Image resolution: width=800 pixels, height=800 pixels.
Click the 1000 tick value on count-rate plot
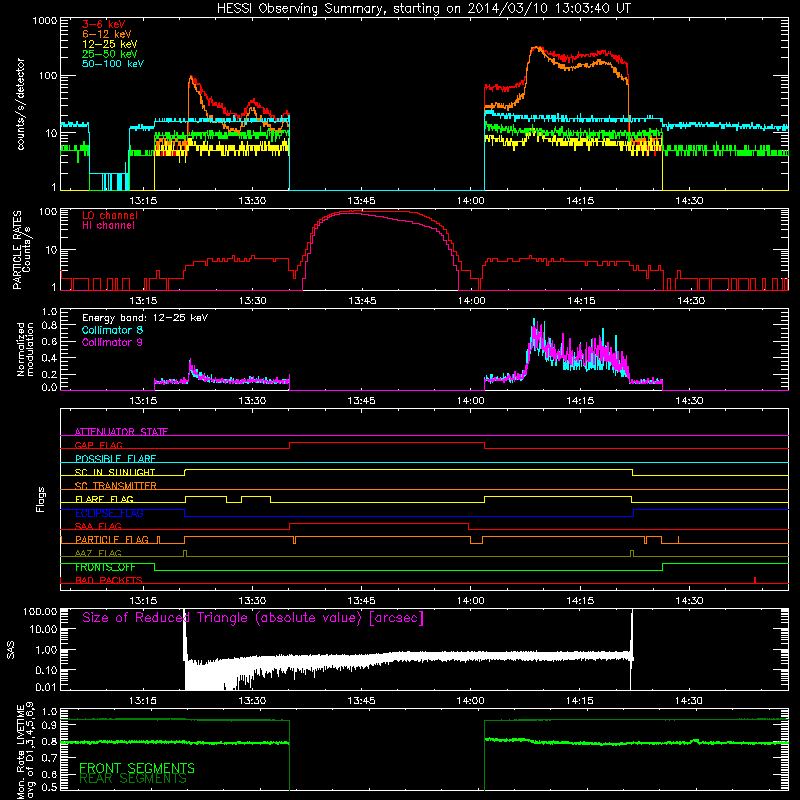[44, 21]
